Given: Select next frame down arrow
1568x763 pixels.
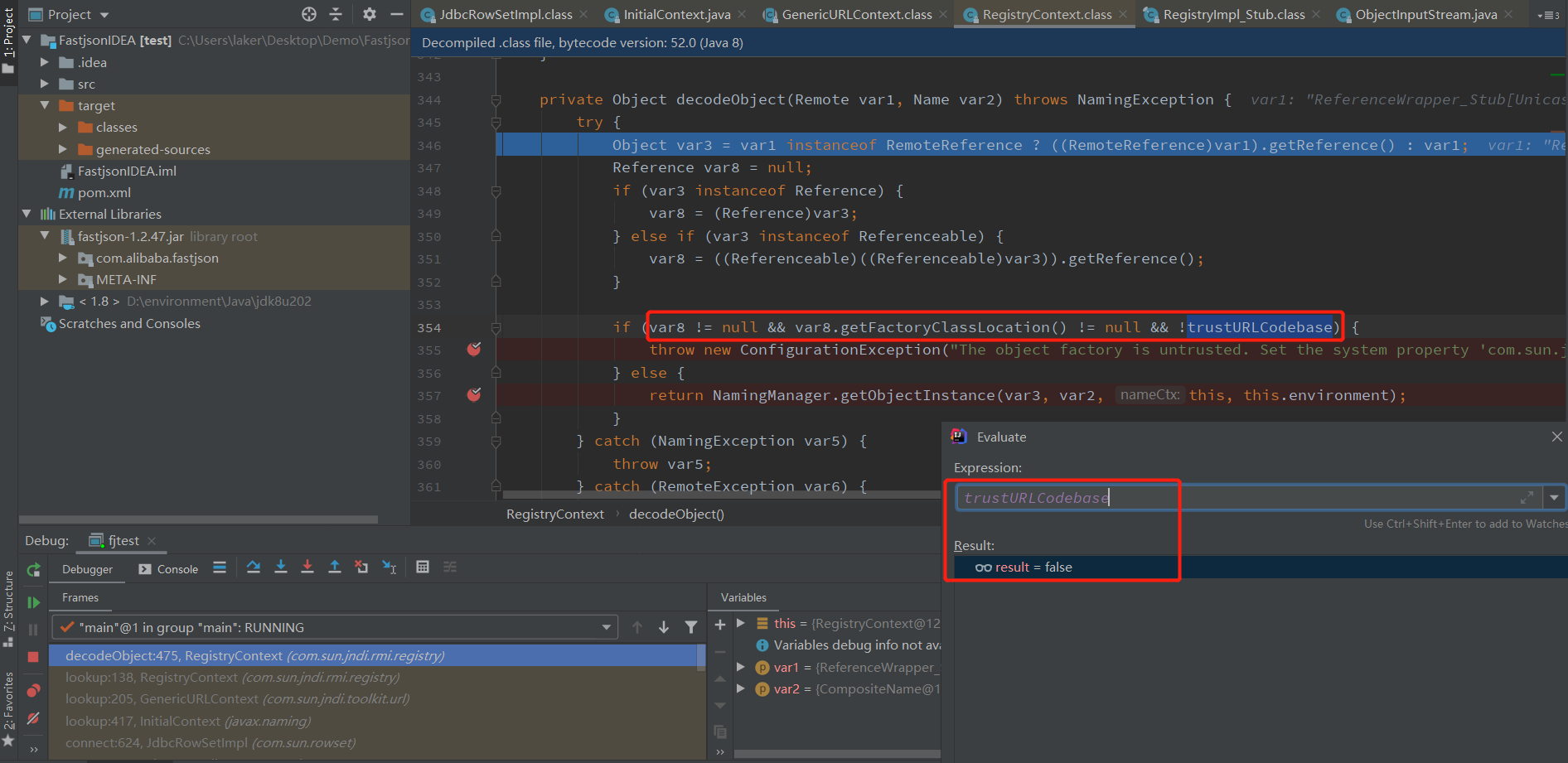Looking at the screenshot, I should click(664, 627).
